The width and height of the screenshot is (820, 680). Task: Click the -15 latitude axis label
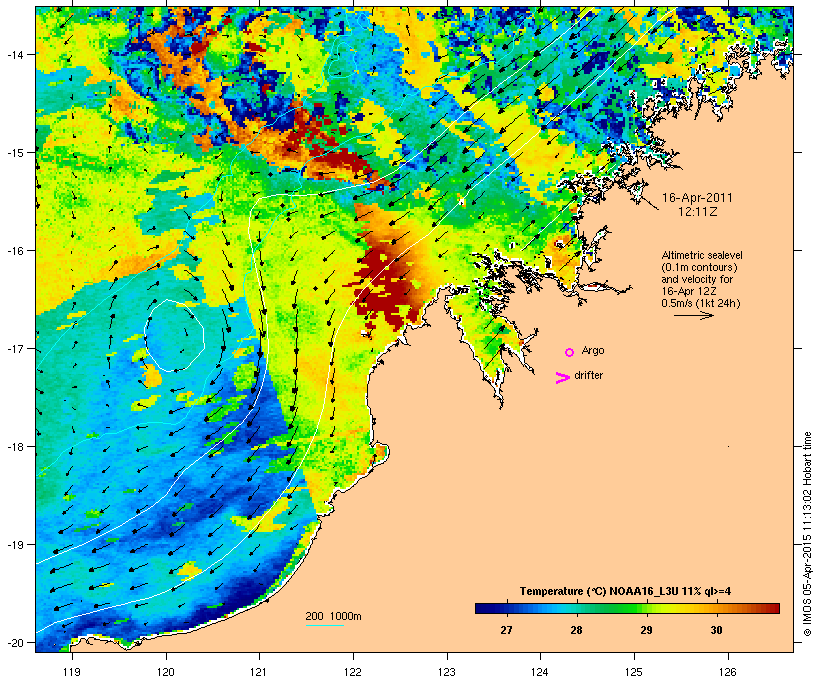pyautogui.click(x=14, y=153)
